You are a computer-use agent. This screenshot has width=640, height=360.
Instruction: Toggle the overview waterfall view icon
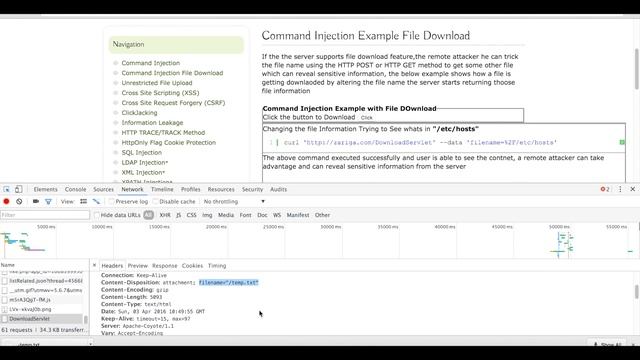[96, 202]
